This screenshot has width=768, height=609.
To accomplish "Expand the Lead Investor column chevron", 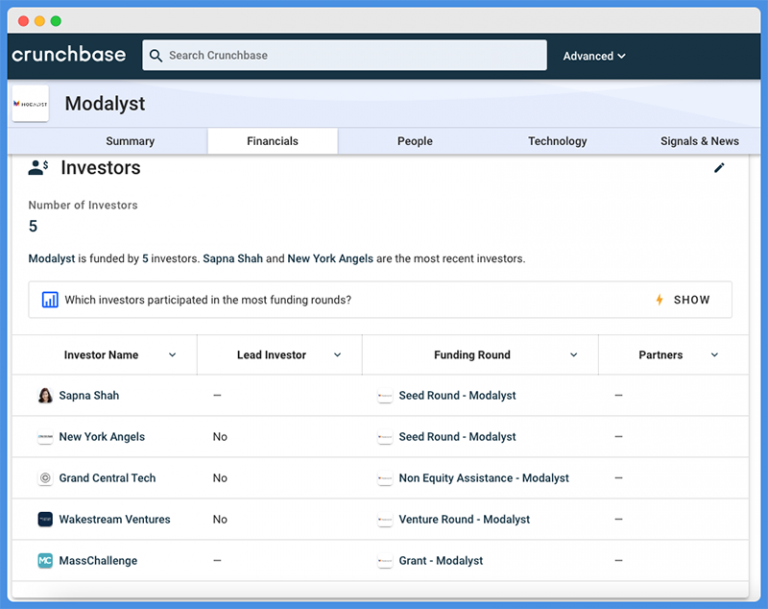I will [337, 355].
